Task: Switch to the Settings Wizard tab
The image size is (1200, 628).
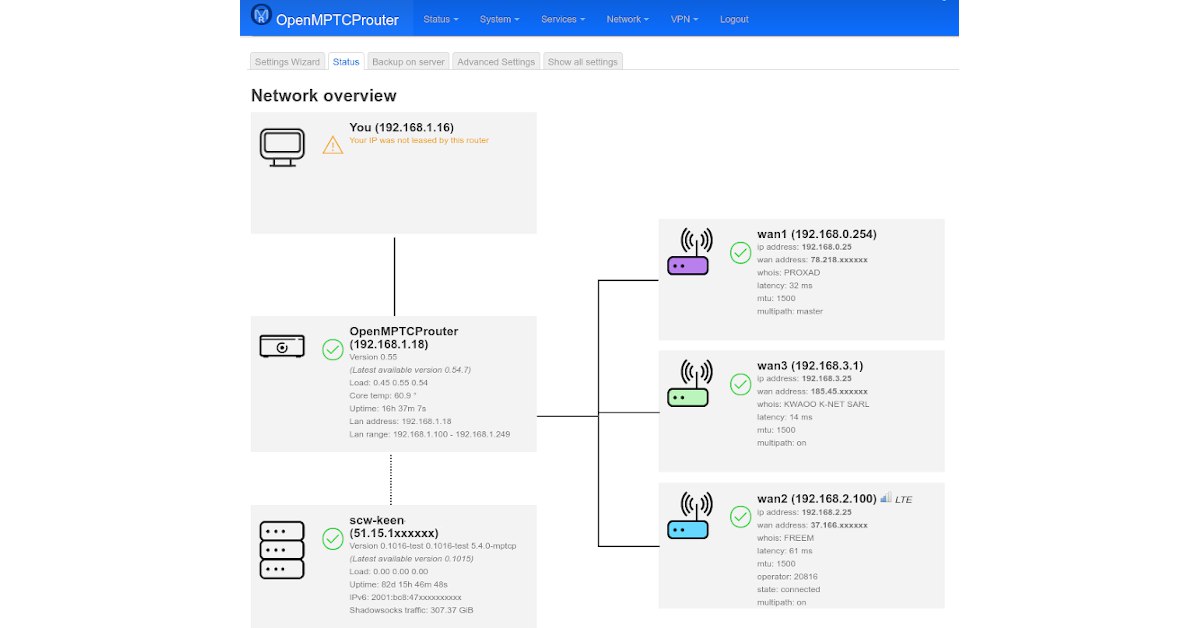Action: click(x=287, y=62)
